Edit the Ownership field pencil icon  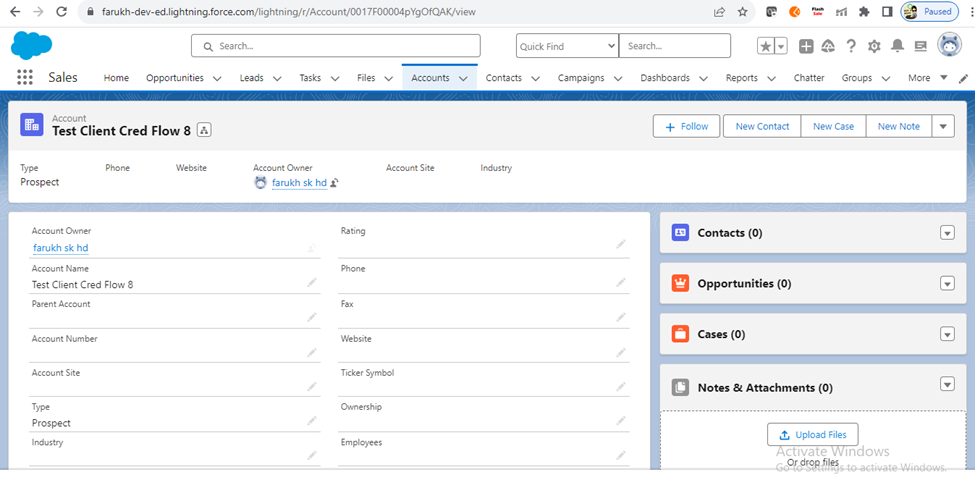point(621,421)
